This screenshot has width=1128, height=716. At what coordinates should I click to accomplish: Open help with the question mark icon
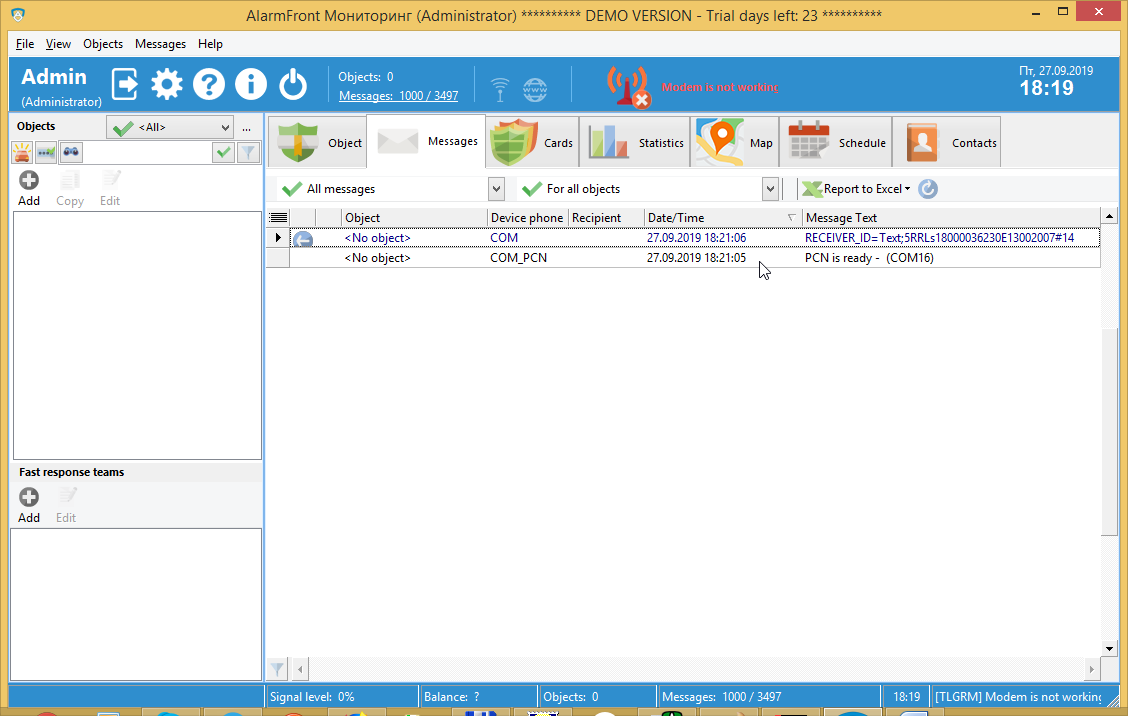[x=209, y=84]
